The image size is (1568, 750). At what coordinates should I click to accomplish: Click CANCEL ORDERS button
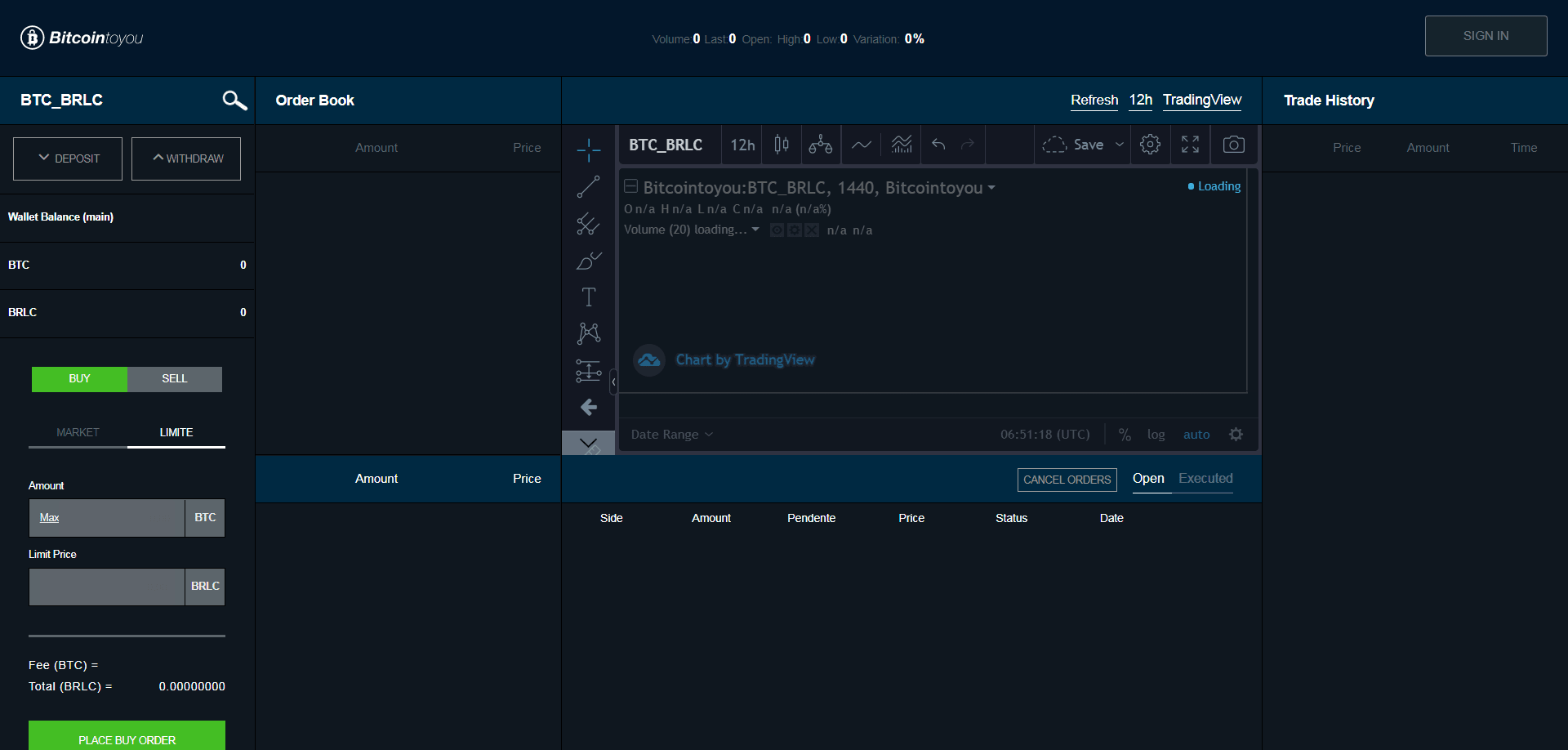1067,480
